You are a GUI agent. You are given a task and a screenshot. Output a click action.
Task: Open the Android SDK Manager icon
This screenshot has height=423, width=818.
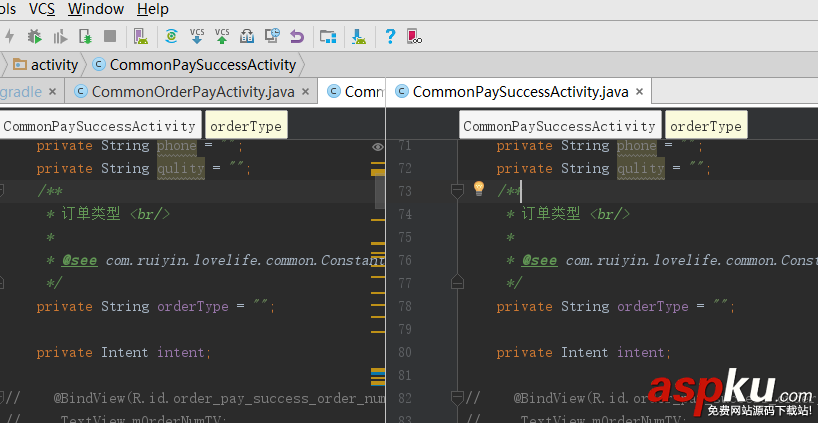coord(359,36)
